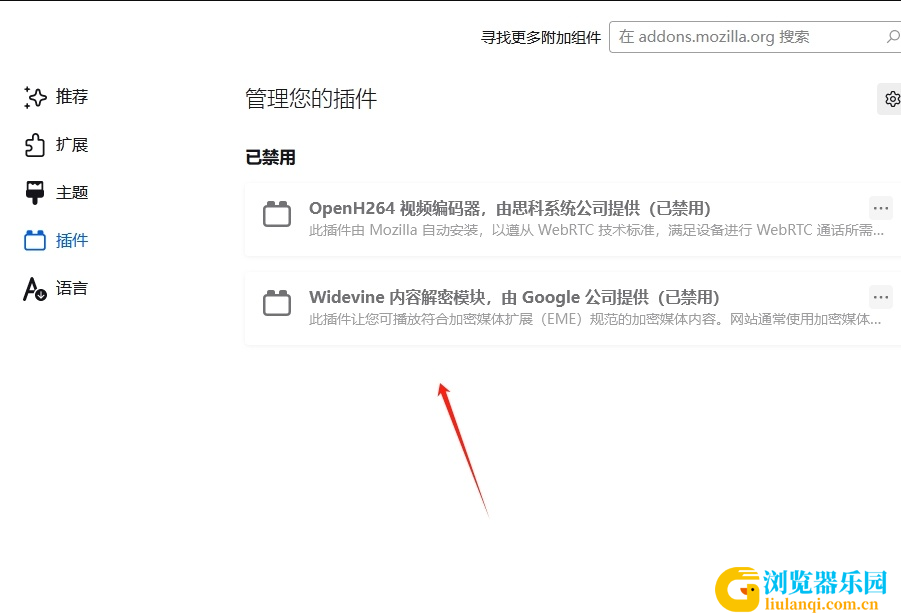Focus the addons.mozilla.org search field
The height and width of the screenshot is (614, 901).
(755, 37)
